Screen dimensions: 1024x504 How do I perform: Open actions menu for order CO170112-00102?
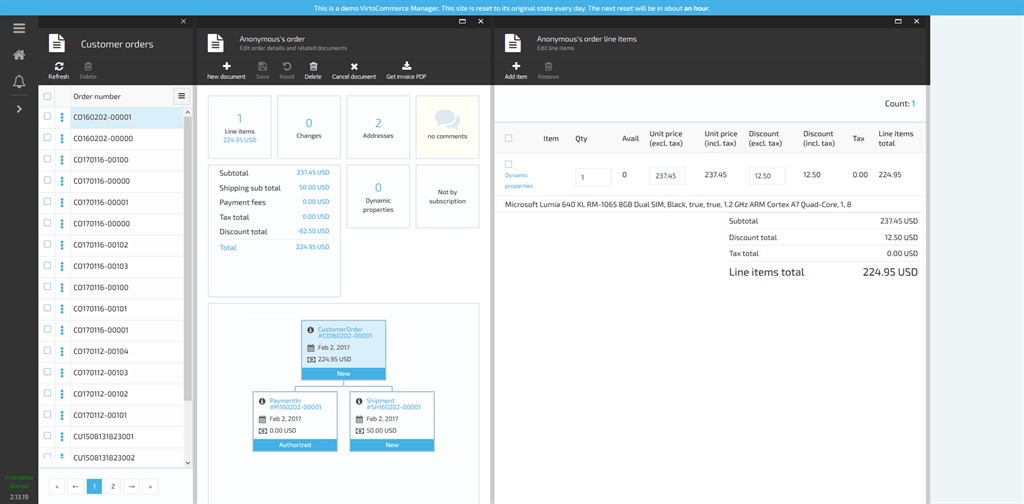(x=62, y=394)
